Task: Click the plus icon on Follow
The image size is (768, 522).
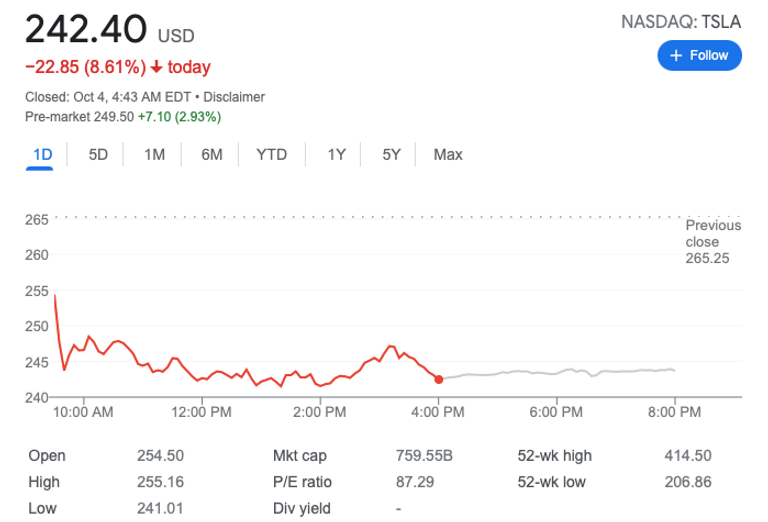Action: (676, 55)
